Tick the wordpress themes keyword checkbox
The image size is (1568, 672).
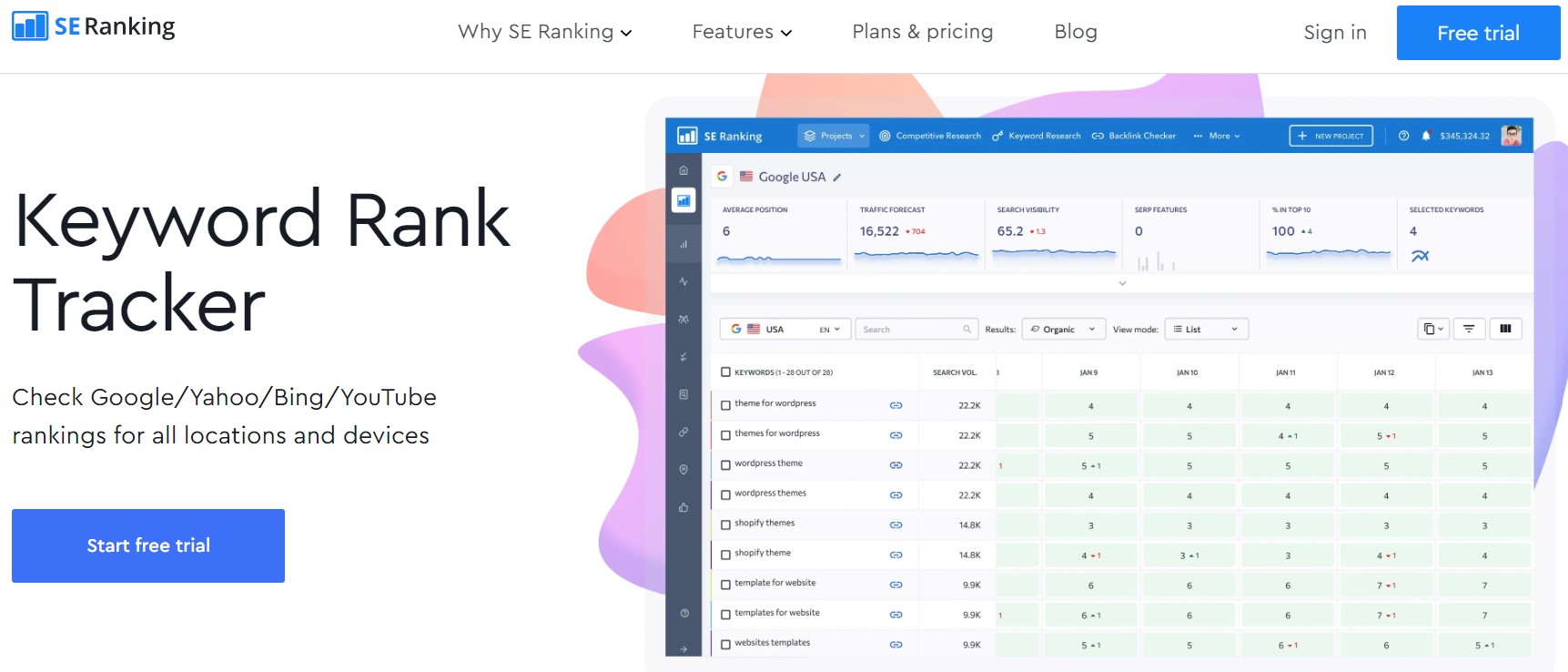(x=725, y=494)
